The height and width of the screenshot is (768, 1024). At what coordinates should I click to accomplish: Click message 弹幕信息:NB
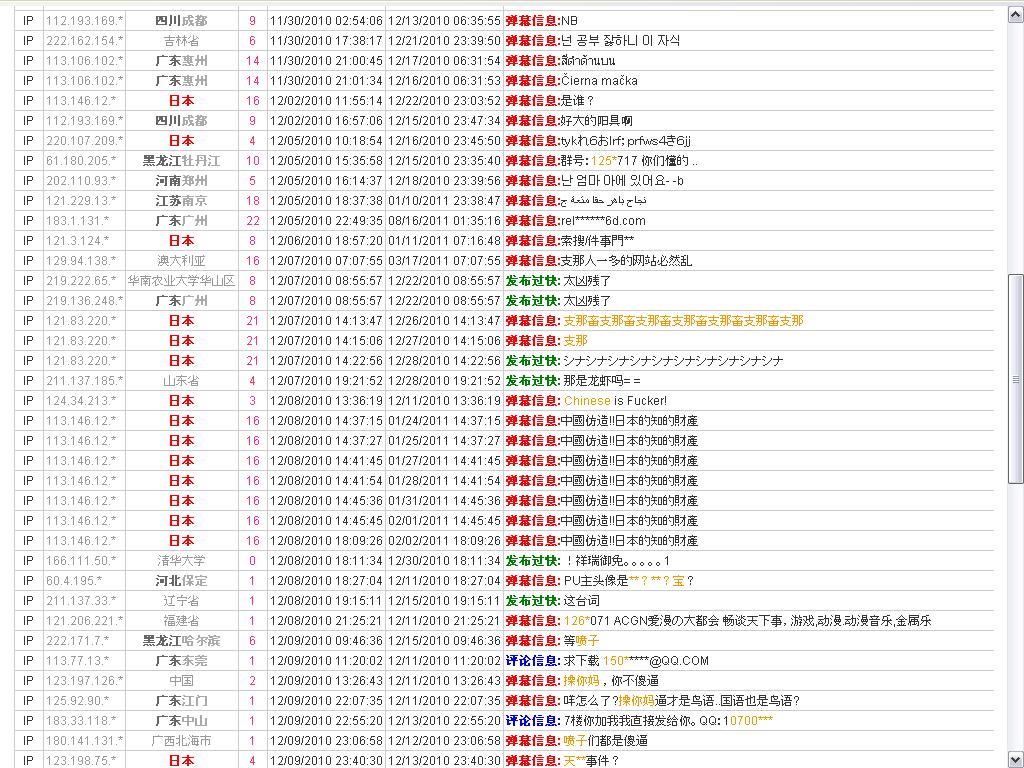(x=541, y=21)
